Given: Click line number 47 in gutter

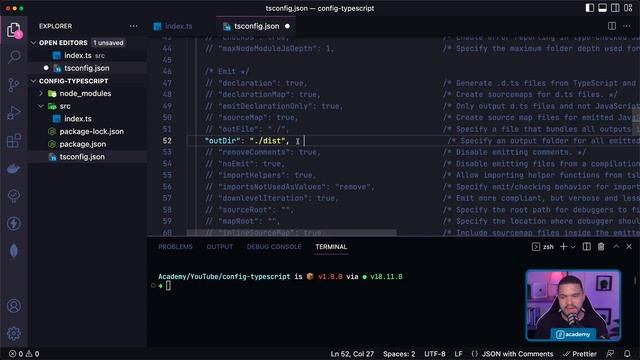Looking at the screenshot, I should (x=167, y=83).
